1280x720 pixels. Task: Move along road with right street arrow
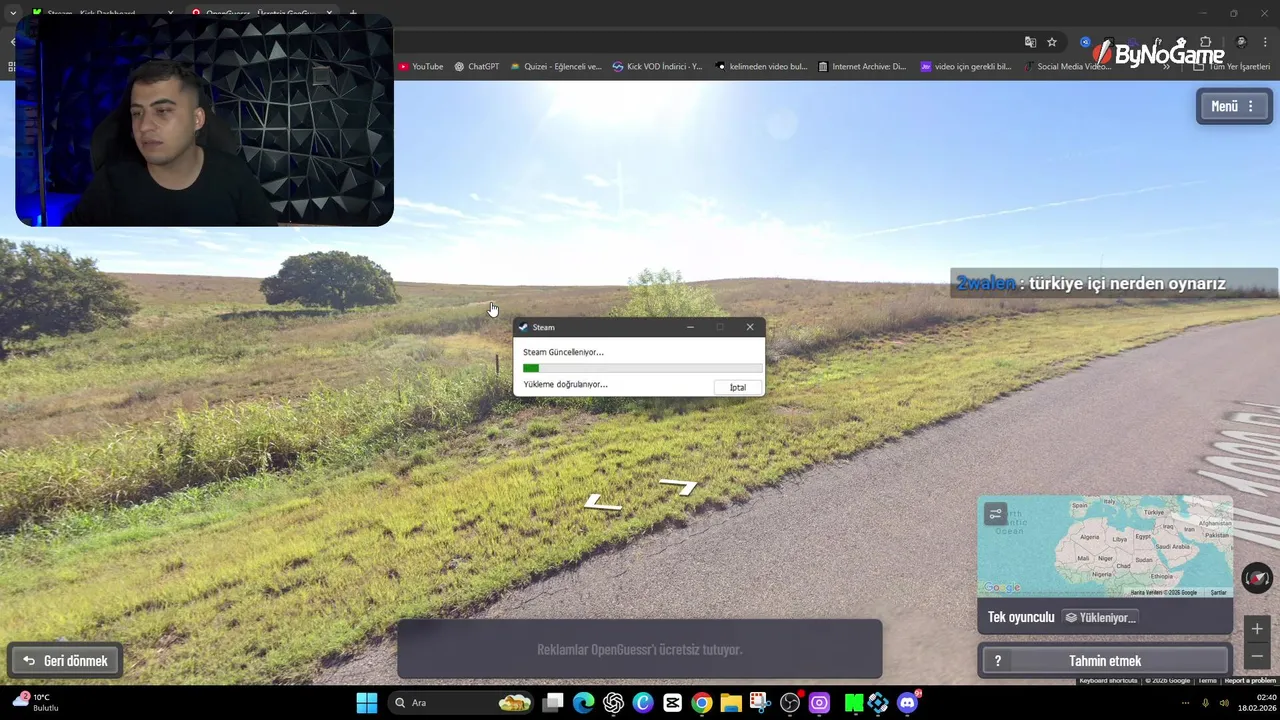pyautogui.click(x=678, y=486)
